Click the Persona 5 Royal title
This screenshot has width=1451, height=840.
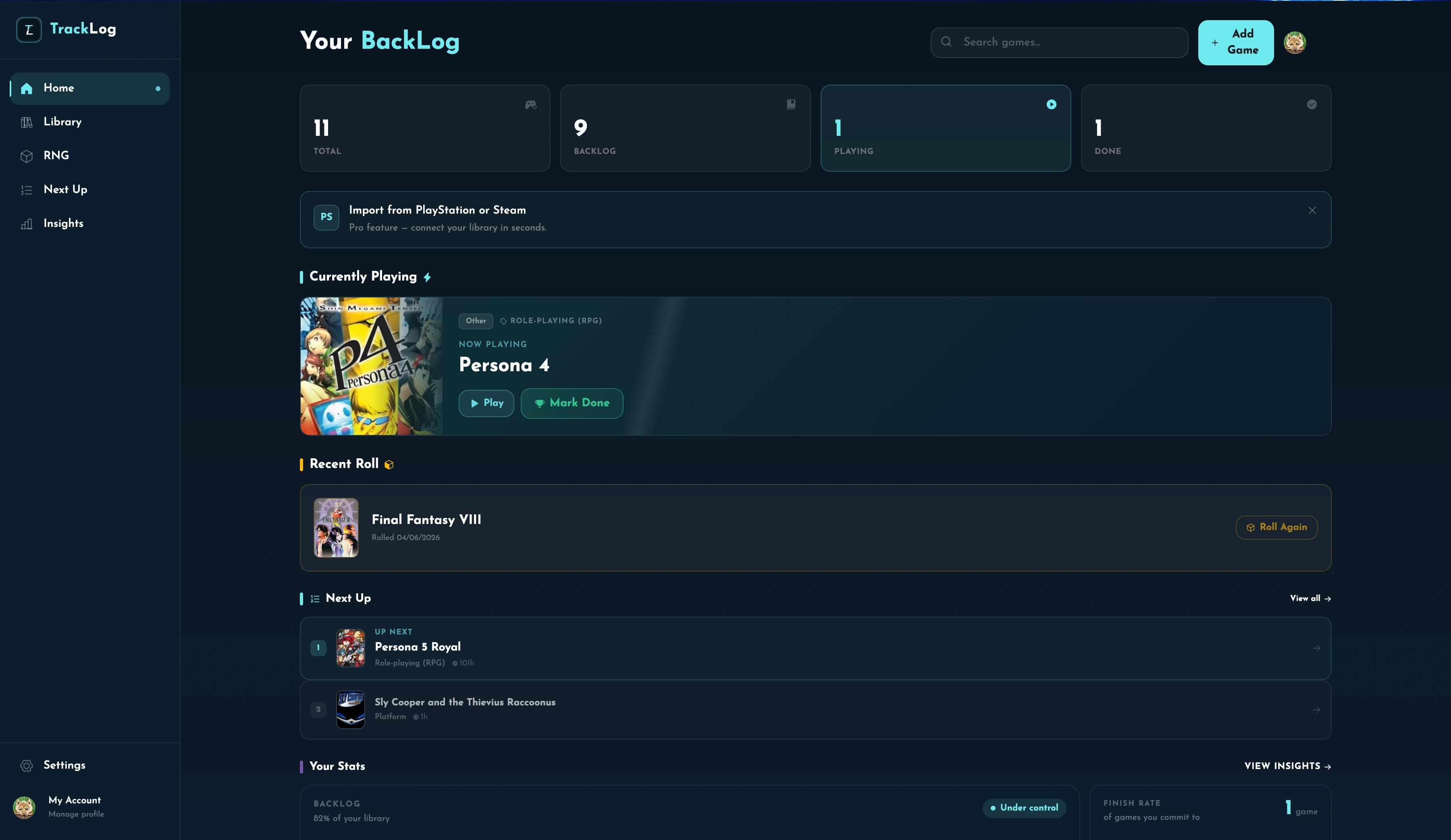(418, 647)
